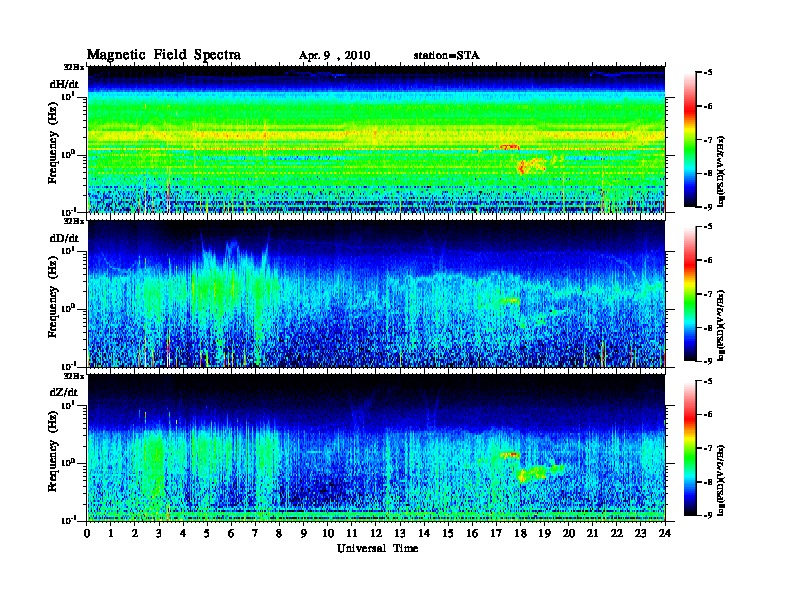Click hour tick label "24" on time axis
792x612 pixels.
point(665,534)
